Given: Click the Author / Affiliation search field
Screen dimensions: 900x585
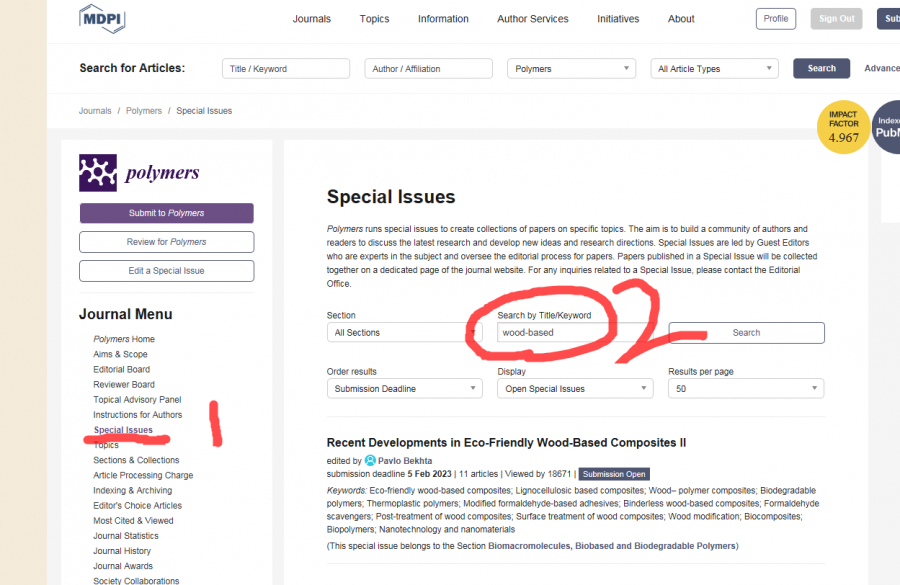Looking at the screenshot, I should click(428, 69).
